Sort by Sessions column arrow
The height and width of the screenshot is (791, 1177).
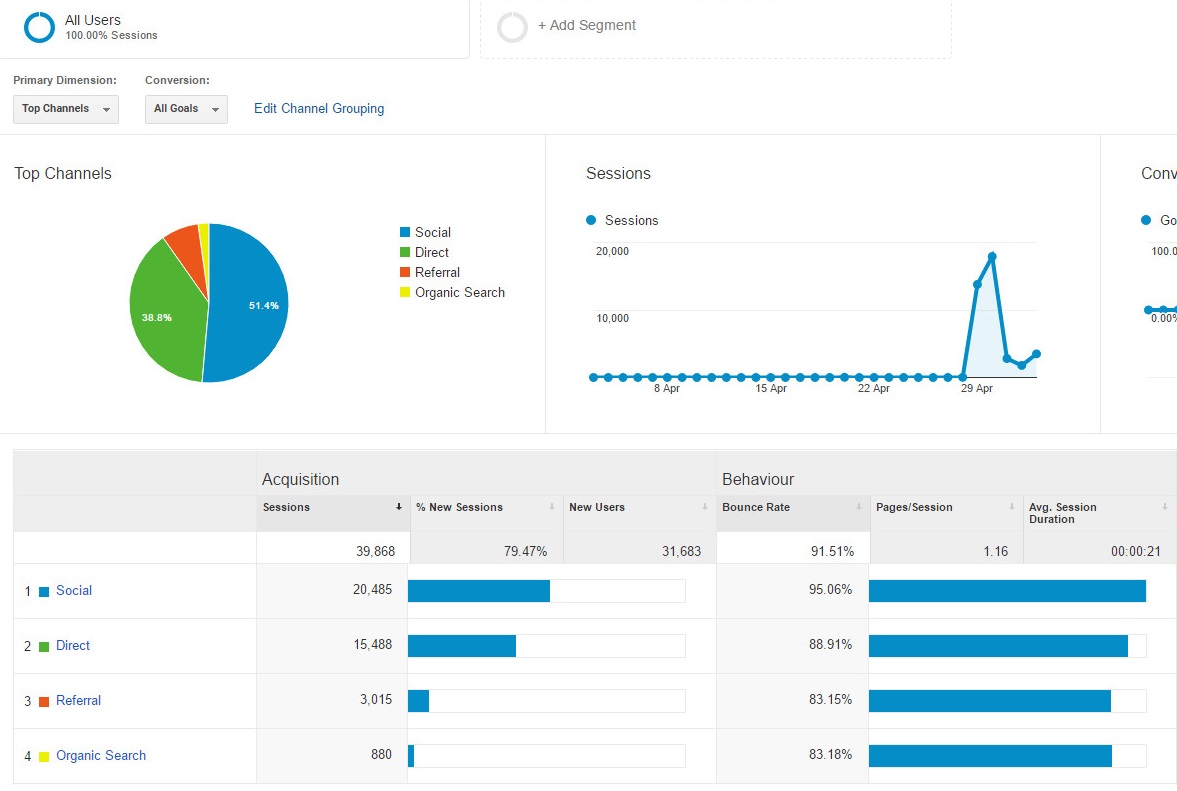pos(399,507)
